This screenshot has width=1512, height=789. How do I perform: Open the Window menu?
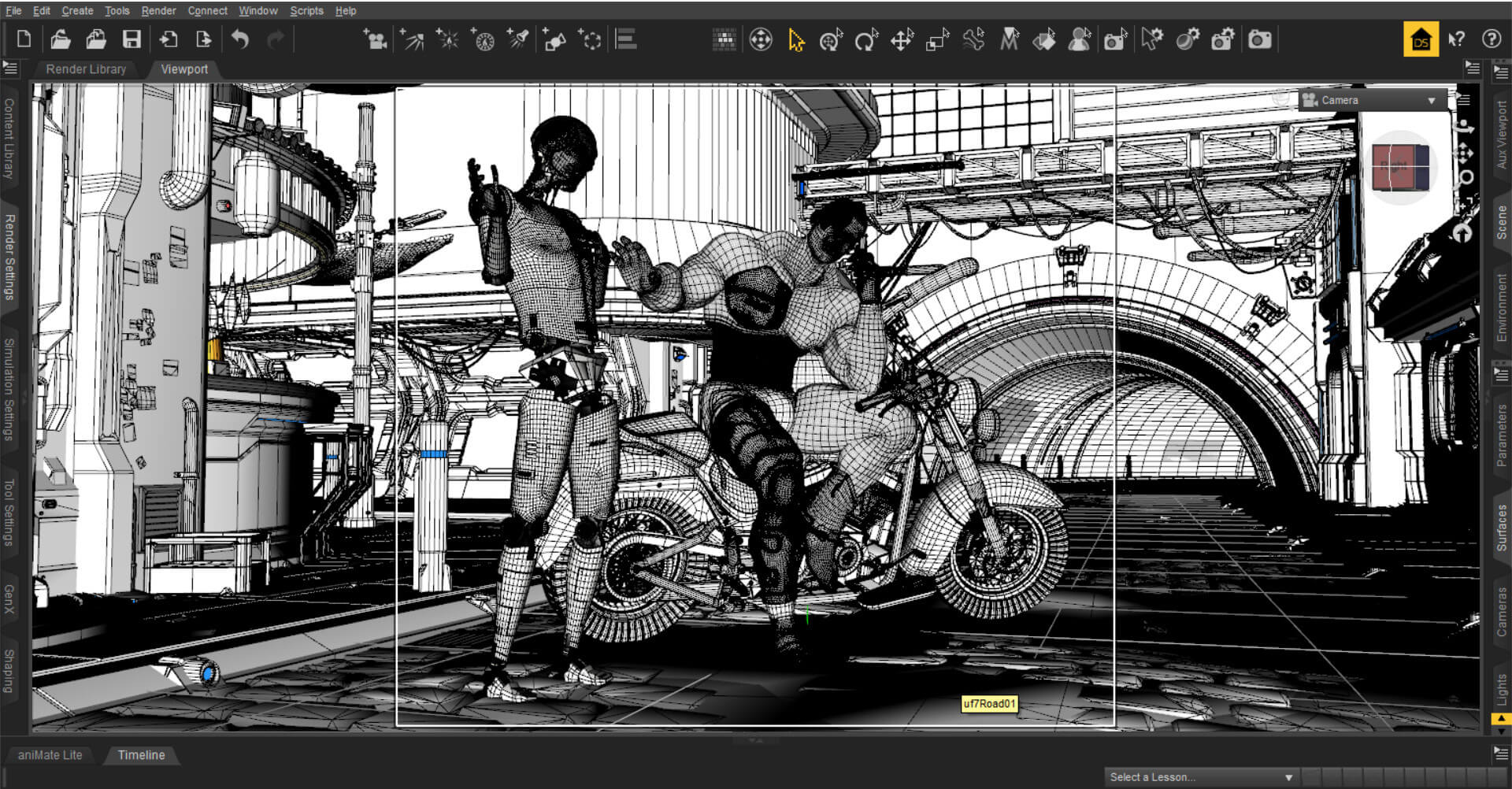(258, 10)
